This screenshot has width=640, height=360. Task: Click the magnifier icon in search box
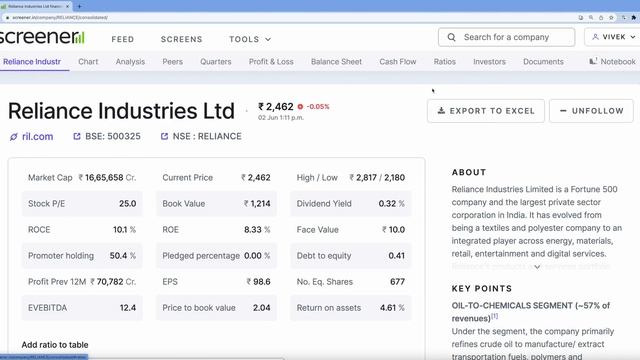point(451,37)
